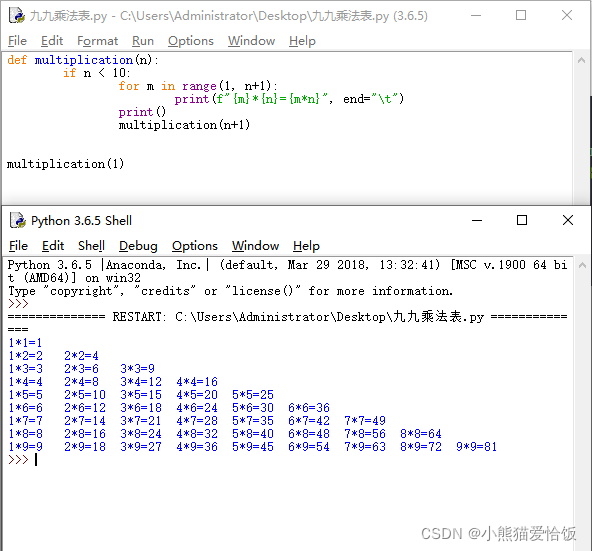The image size is (592, 551).
Task: Click the 'multiplication(1)' call line
Action: pos(65,164)
